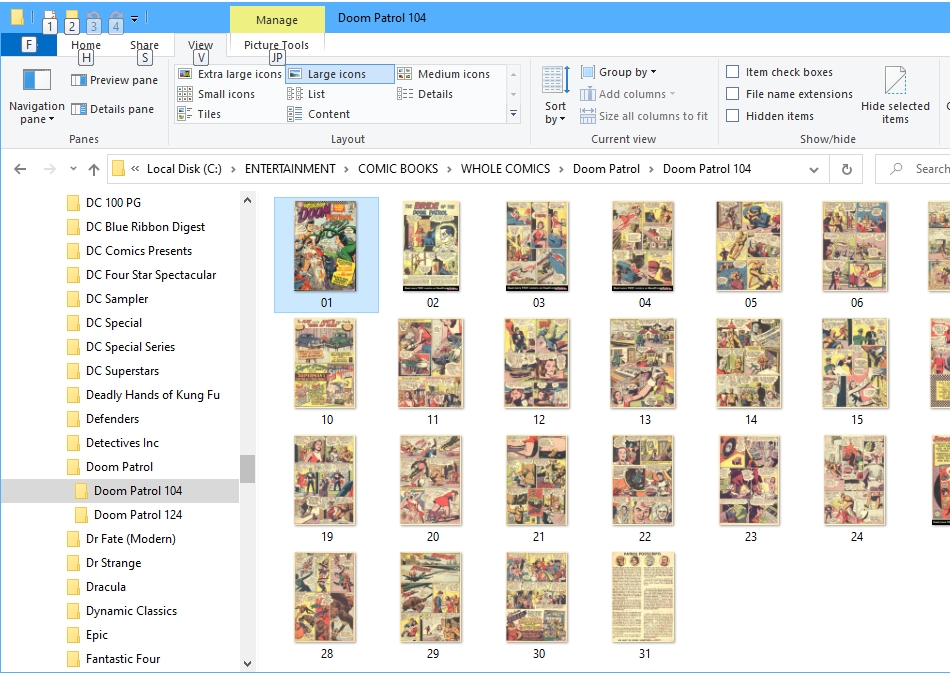Click the Fantastic Four folder icon
The image size is (950, 676).
pos(73,659)
